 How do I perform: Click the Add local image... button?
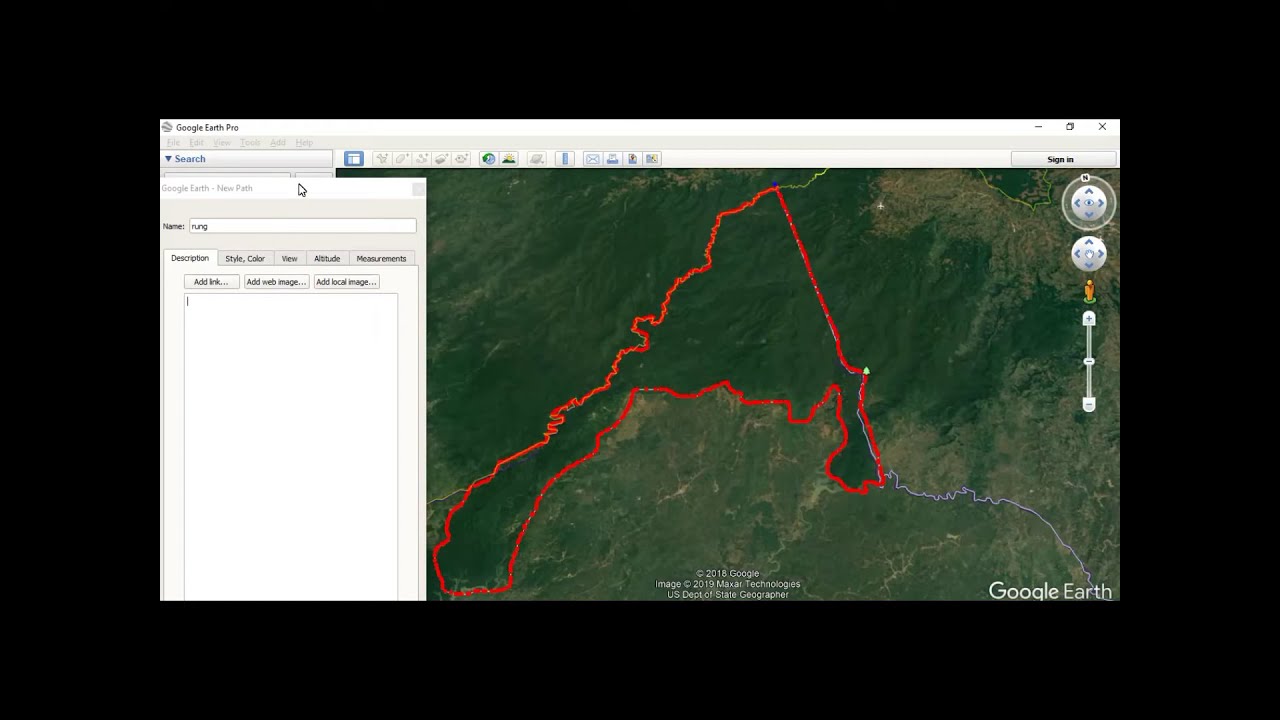point(346,282)
